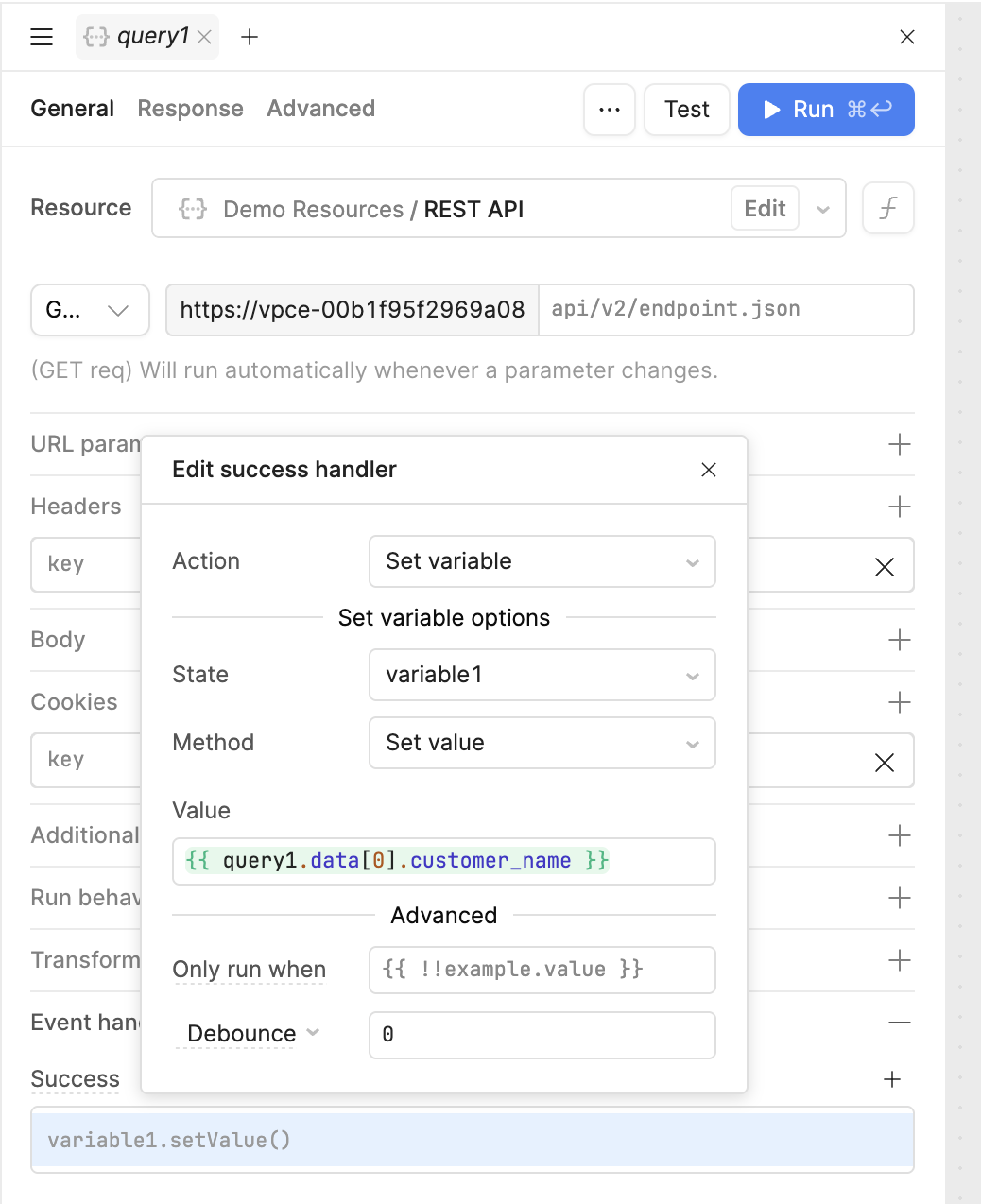Click the function fx icon beside Resource
Image resolution: width=981 pixels, height=1204 pixels.
pyautogui.click(x=887, y=208)
